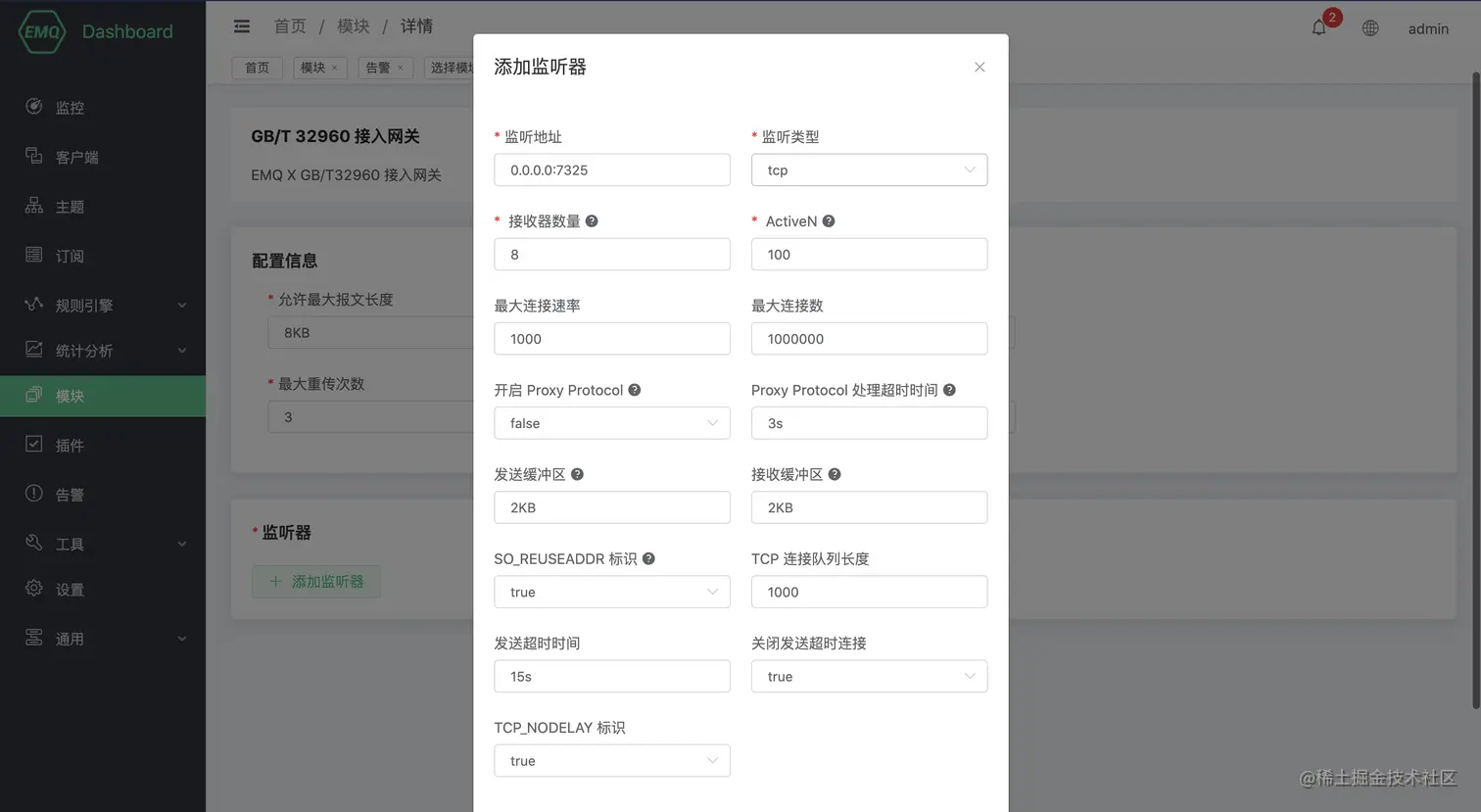1481x812 pixels.
Task: Click the 监听地址 input field
Action: (612, 169)
